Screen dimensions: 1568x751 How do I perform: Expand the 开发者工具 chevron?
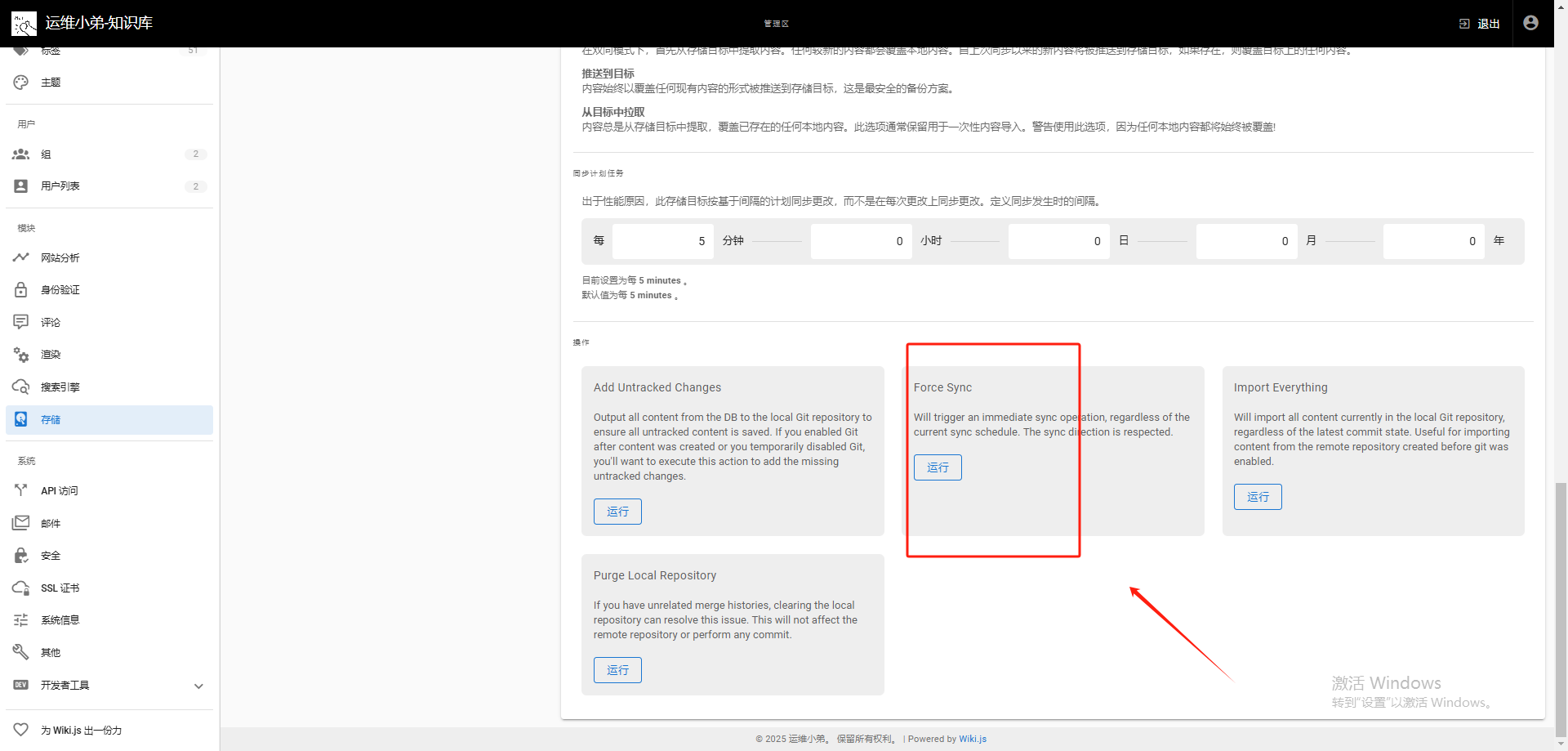198,686
